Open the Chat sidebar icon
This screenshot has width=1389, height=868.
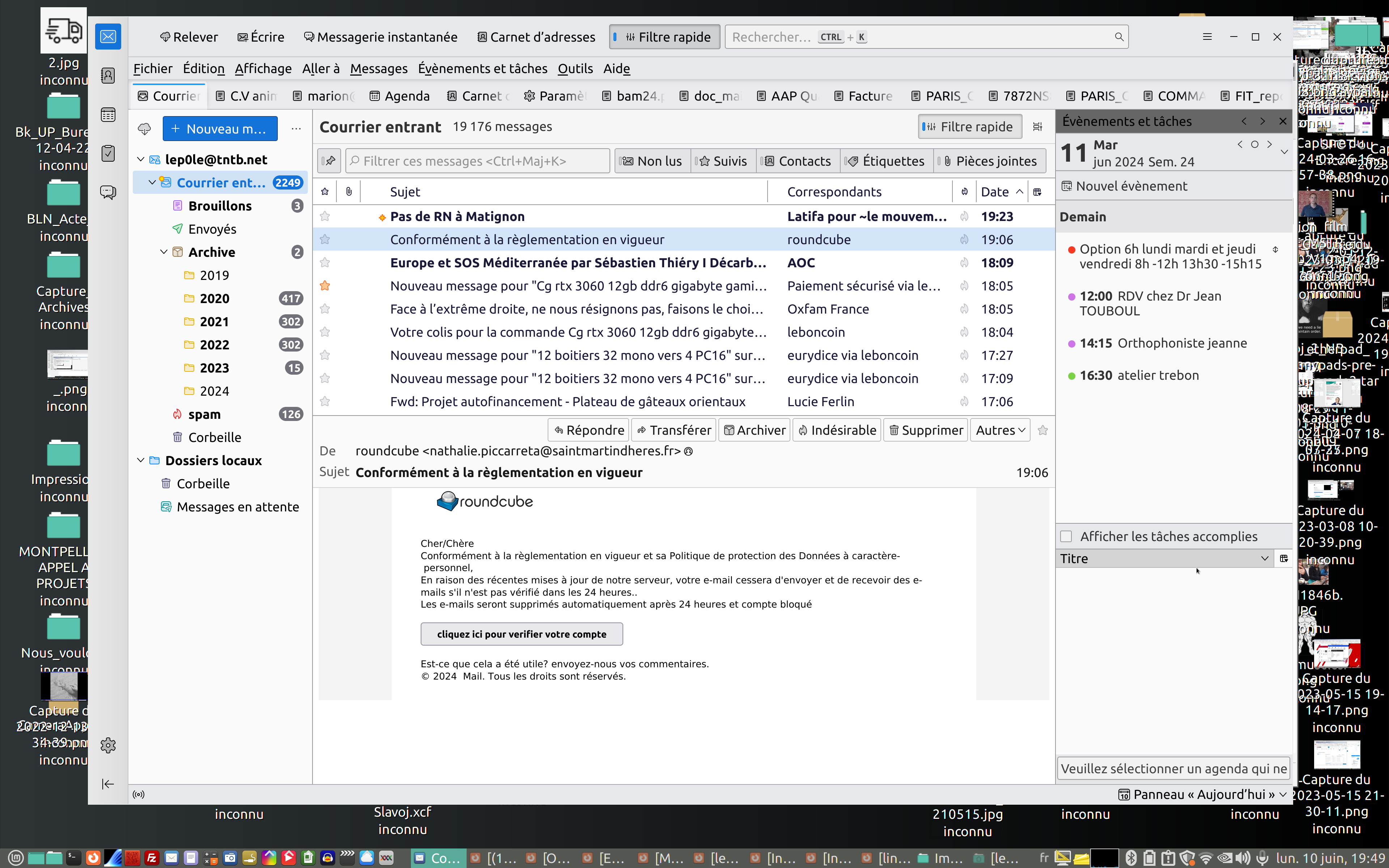click(x=108, y=192)
